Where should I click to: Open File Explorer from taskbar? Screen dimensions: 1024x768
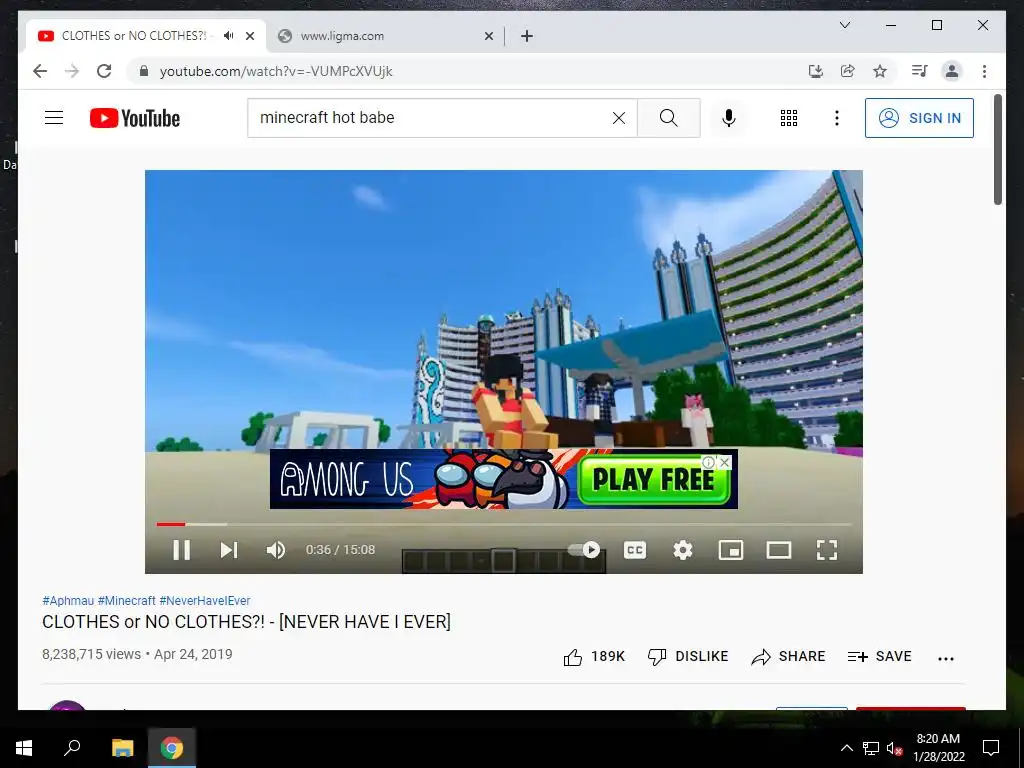(122, 748)
